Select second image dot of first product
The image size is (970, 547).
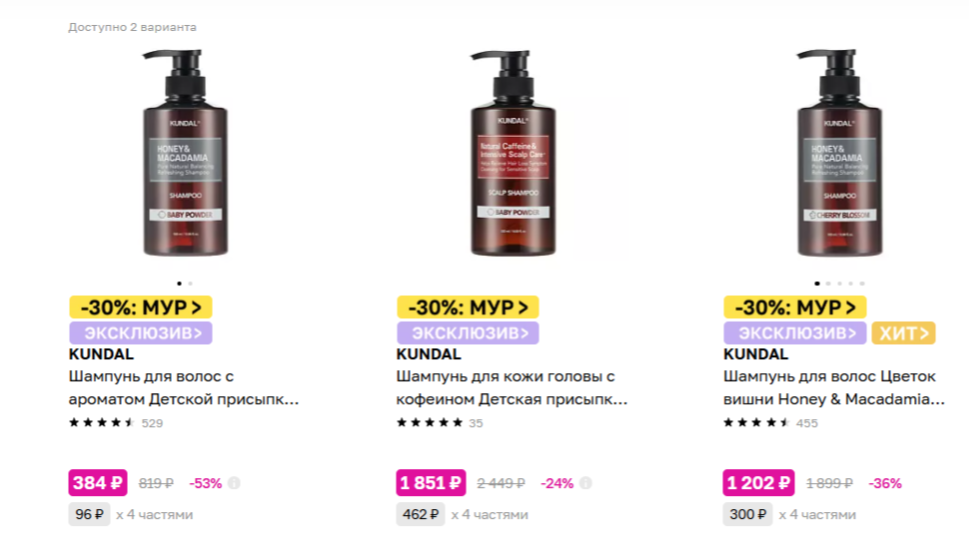click(x=191, y=283)
